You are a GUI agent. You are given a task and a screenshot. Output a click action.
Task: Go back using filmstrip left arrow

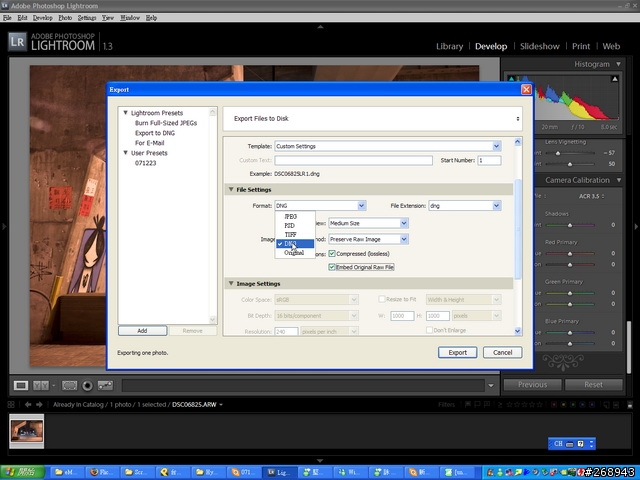coord(28,404)
